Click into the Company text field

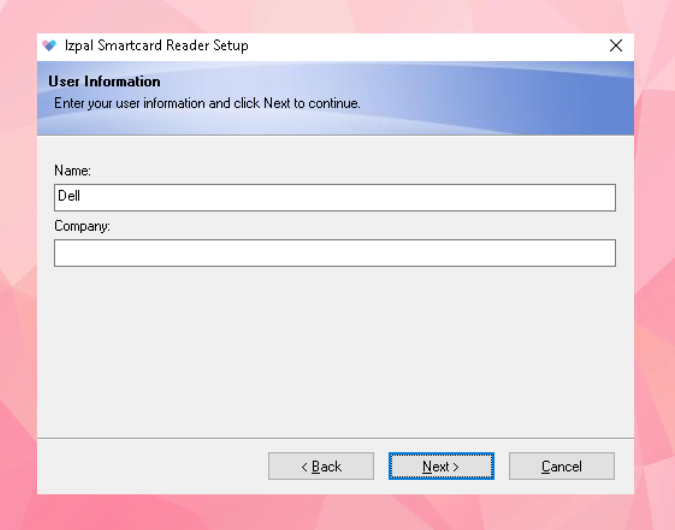click(335, 253)
